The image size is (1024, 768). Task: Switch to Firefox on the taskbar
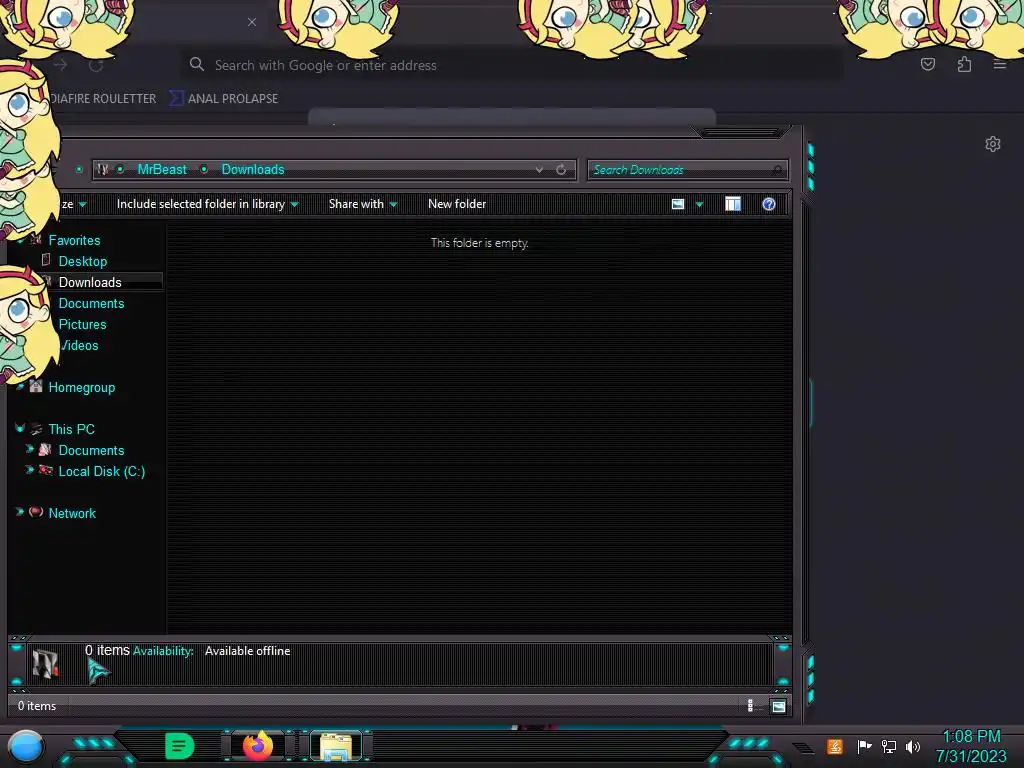pyautogui.click(x=258, y=746)
